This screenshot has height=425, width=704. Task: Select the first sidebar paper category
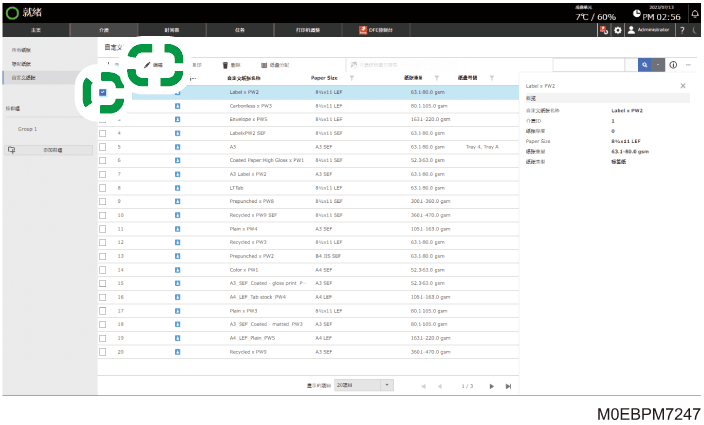click(21, 50)
